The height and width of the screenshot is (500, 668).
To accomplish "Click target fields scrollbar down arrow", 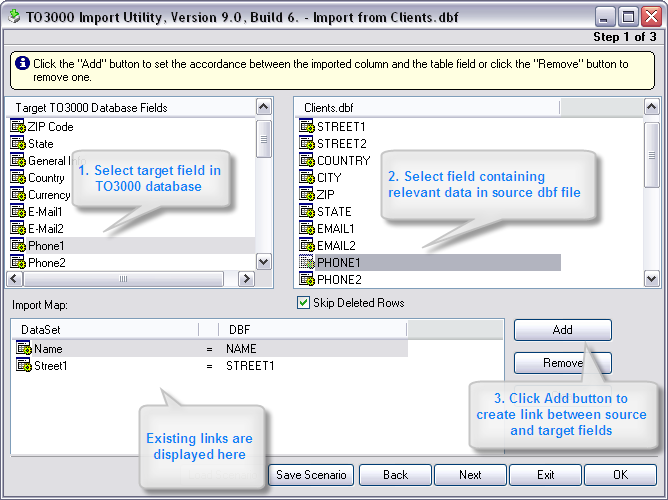I will pyautogui.click(x=264, y=262).
